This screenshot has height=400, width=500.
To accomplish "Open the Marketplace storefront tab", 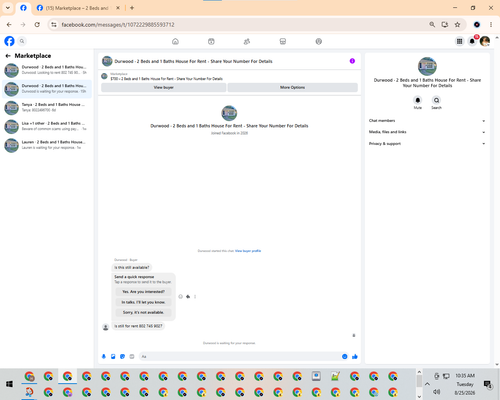I will [283, 41].
